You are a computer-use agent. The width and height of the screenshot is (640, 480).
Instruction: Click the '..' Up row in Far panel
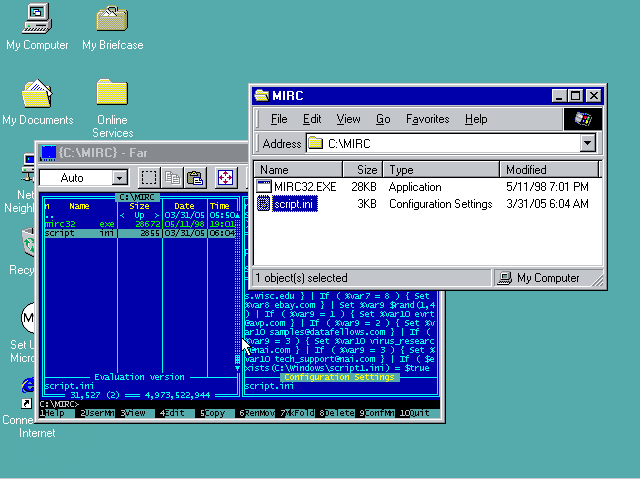[x=140, y=215]
